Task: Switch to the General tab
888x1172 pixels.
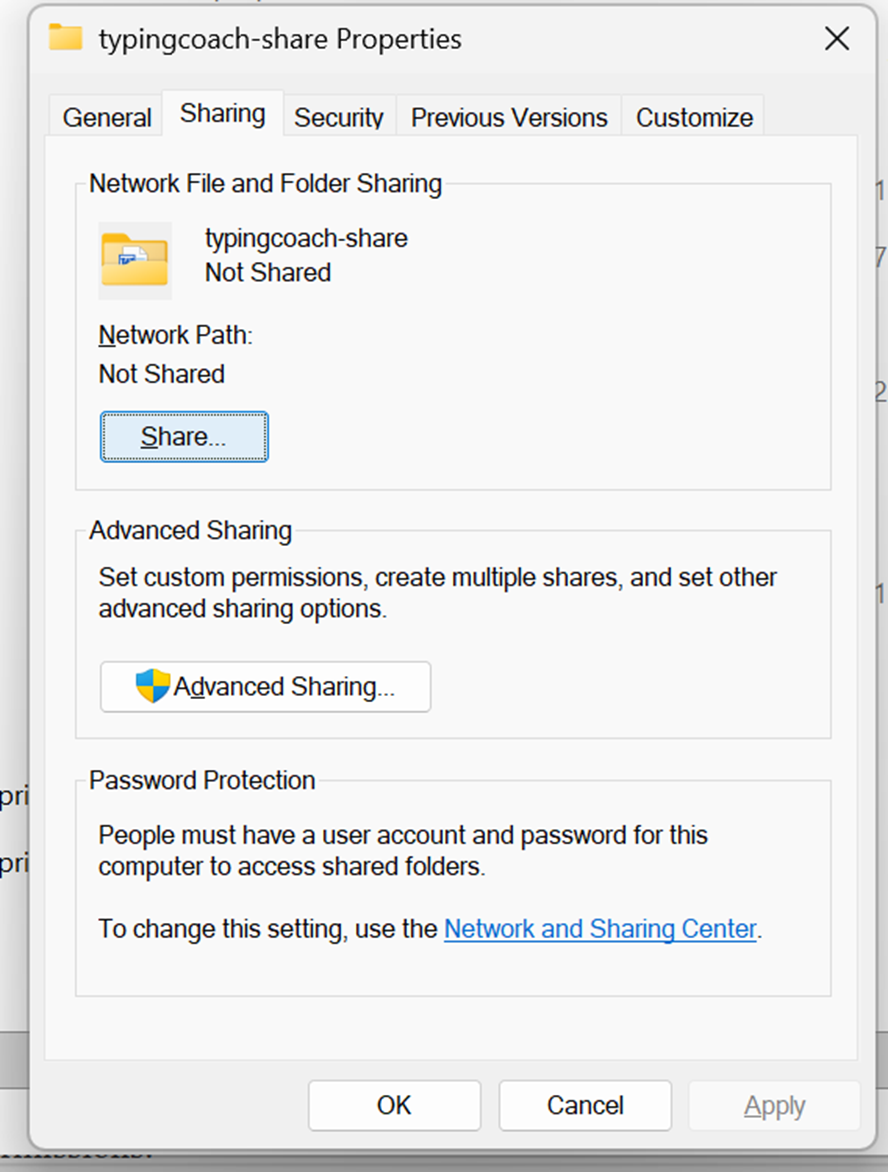Action: click(107, 117)
